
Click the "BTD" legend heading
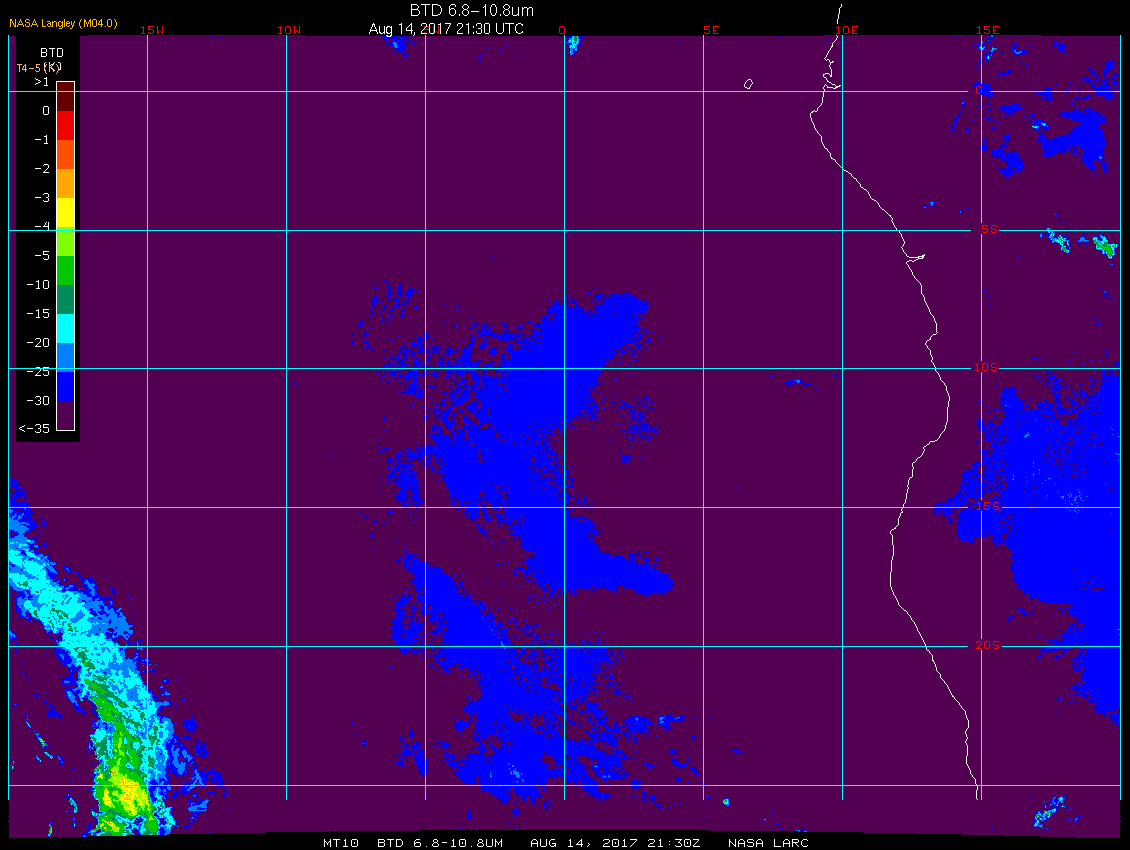coord(52,53)
